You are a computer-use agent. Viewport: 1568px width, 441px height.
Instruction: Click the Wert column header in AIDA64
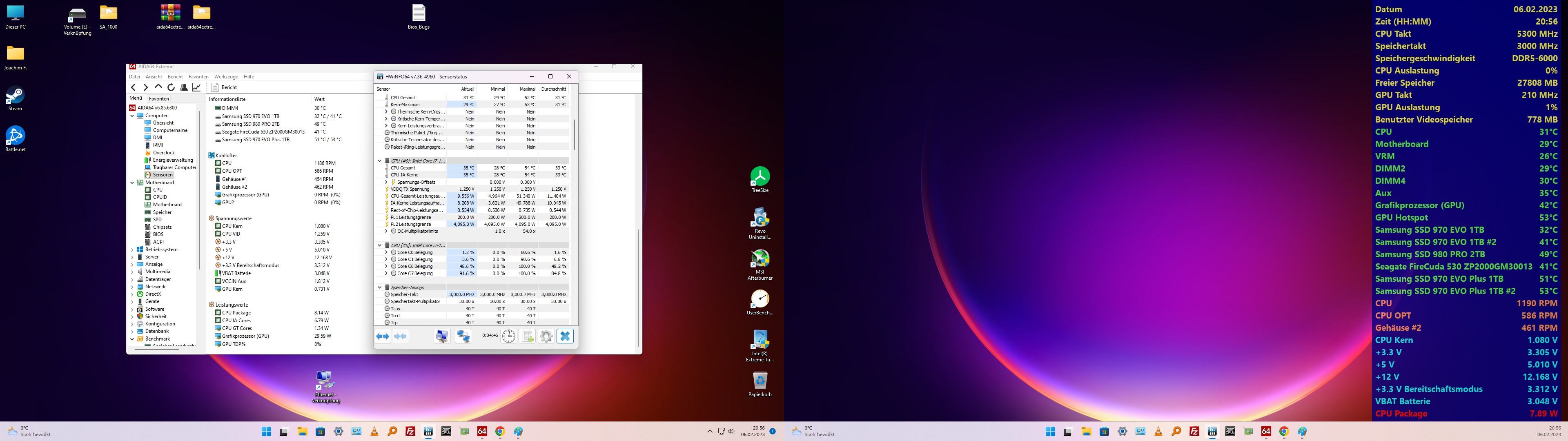pyautogui.click(x=320, y=99)
